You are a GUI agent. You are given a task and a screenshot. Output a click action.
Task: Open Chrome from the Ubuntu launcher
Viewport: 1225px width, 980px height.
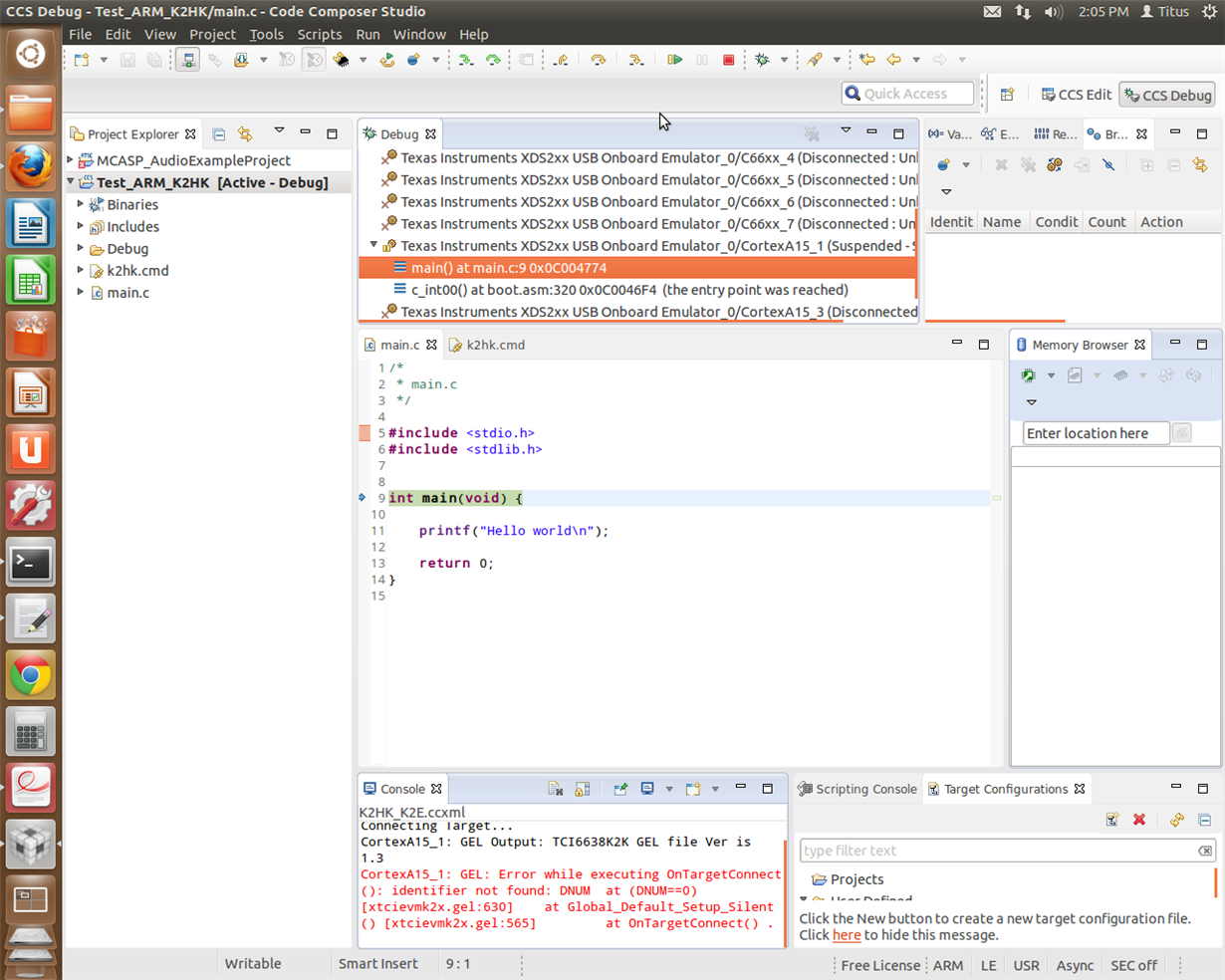click(x=31, y=677)
